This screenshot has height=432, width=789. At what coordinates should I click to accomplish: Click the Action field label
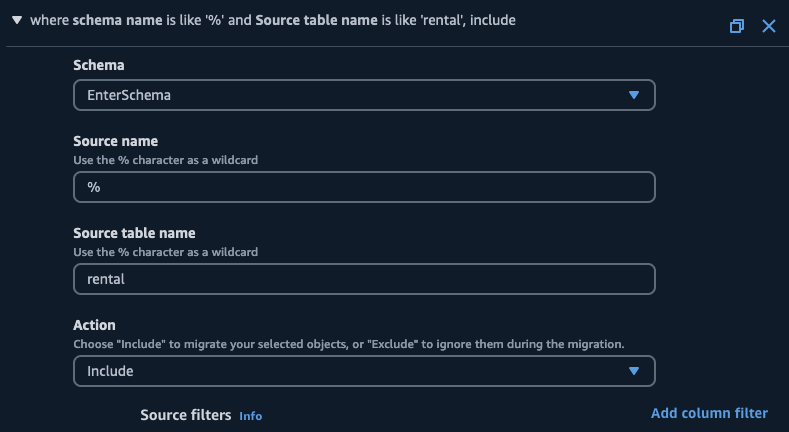[95, 325]
